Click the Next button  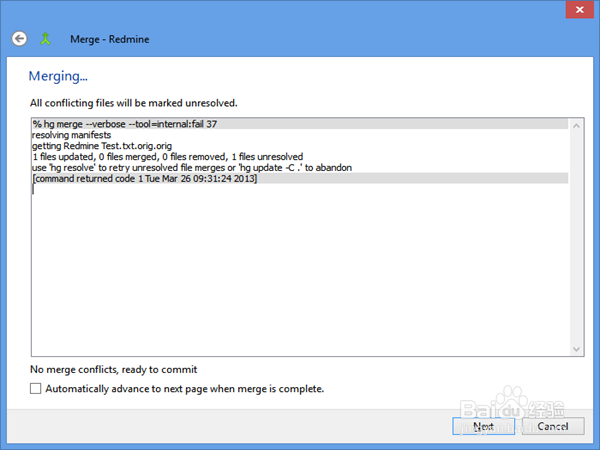(x=484, y=426)
